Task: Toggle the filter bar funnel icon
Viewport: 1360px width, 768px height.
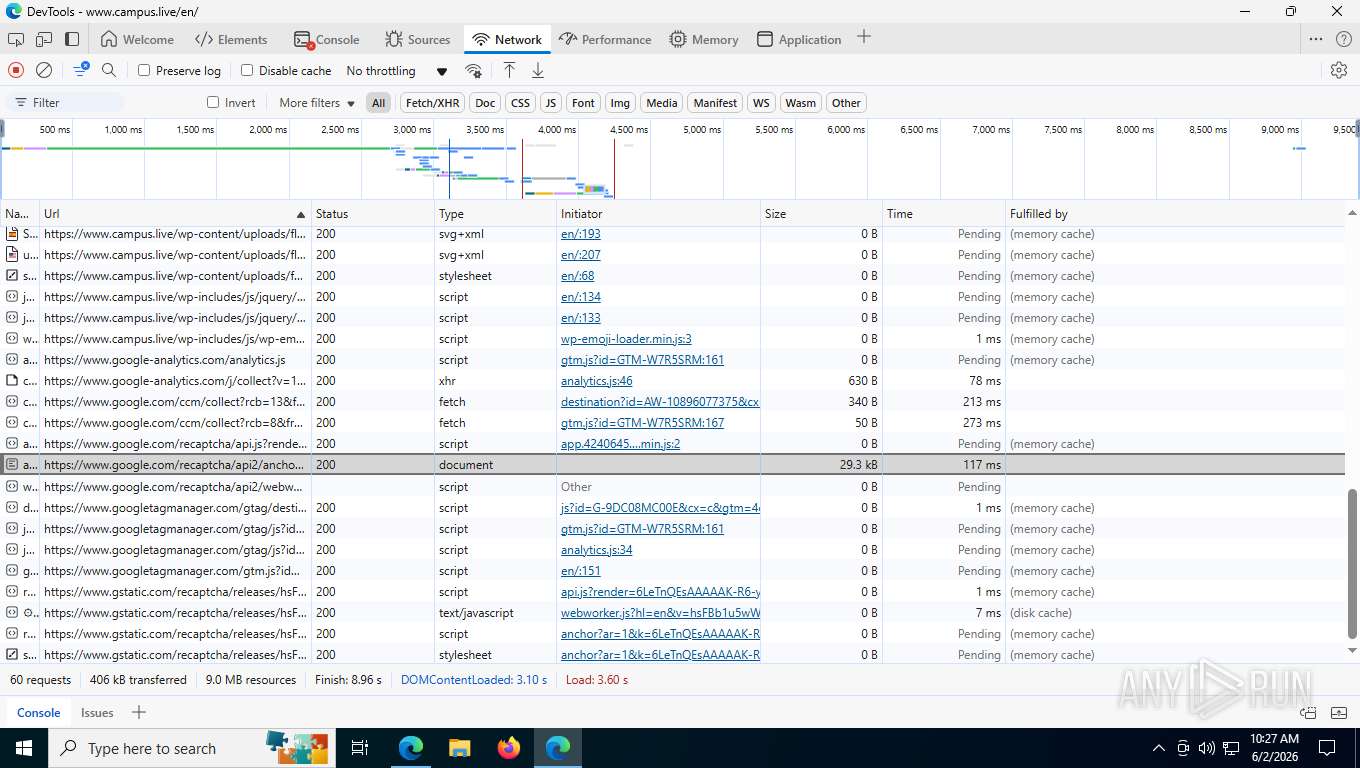Action: click(x=81, y=70)
